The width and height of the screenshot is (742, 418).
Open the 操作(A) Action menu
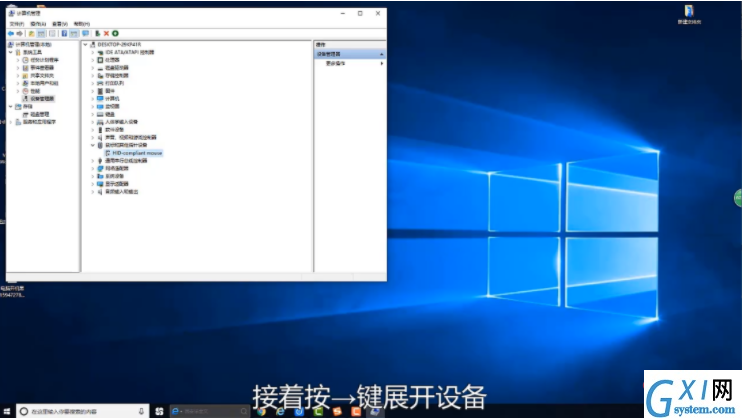[38, 24]
